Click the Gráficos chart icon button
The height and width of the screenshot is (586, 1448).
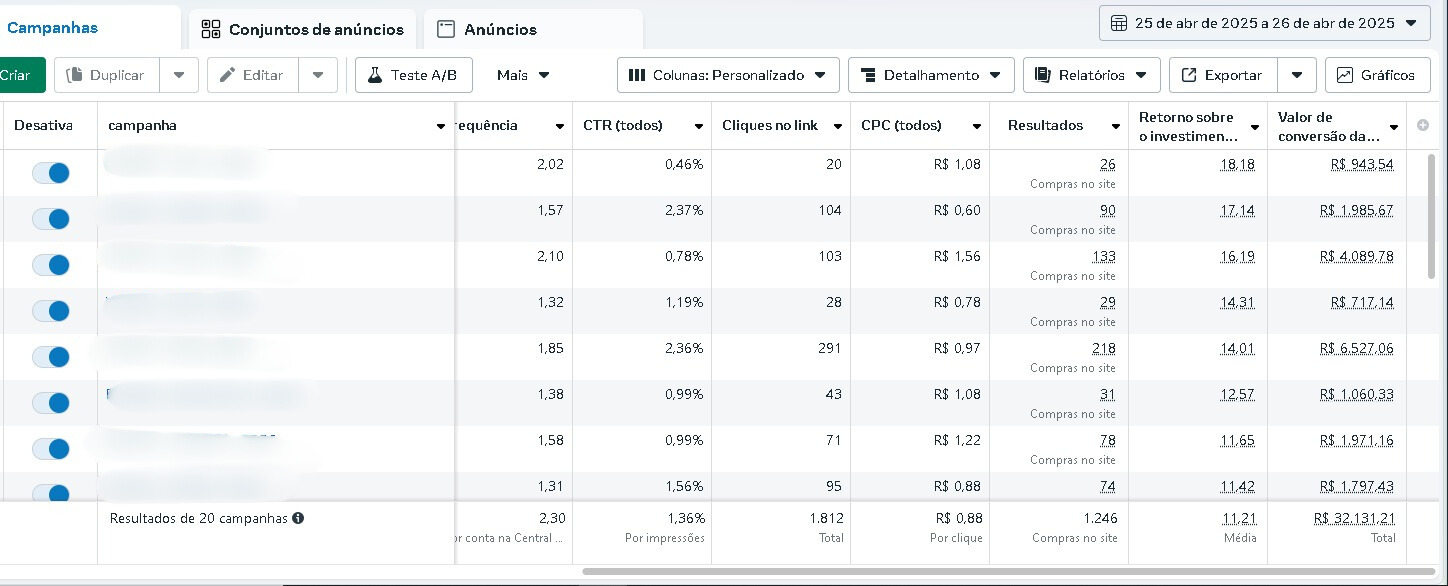point(1376,75)
